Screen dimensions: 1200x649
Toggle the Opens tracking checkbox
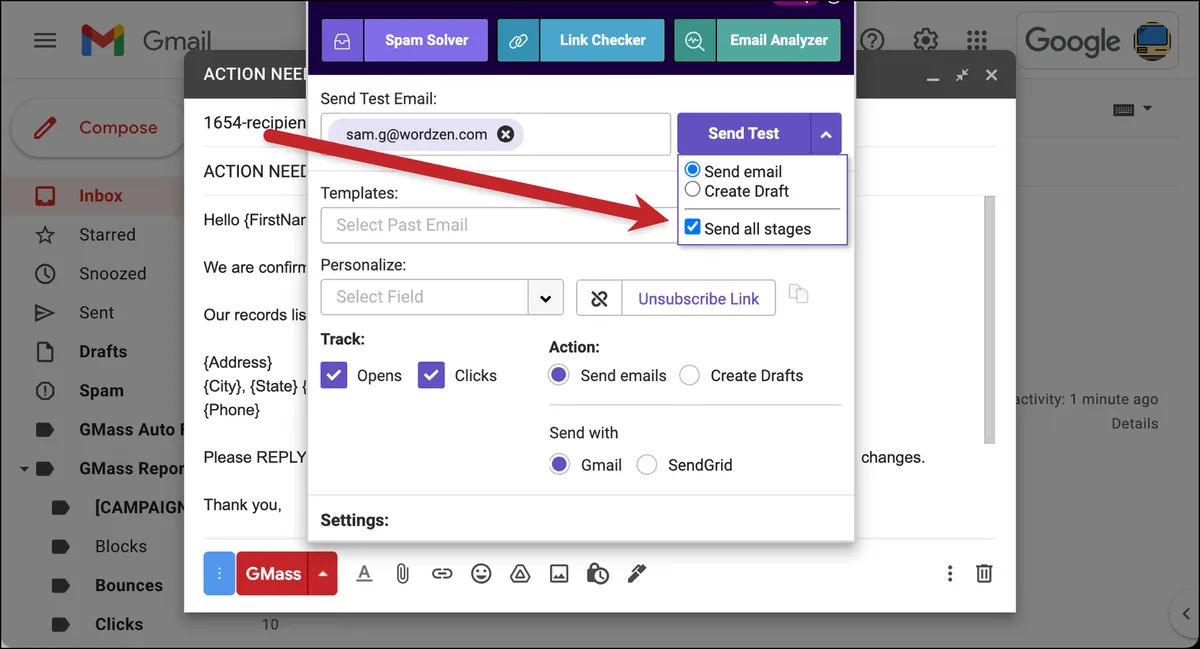[x=334, y=375]
